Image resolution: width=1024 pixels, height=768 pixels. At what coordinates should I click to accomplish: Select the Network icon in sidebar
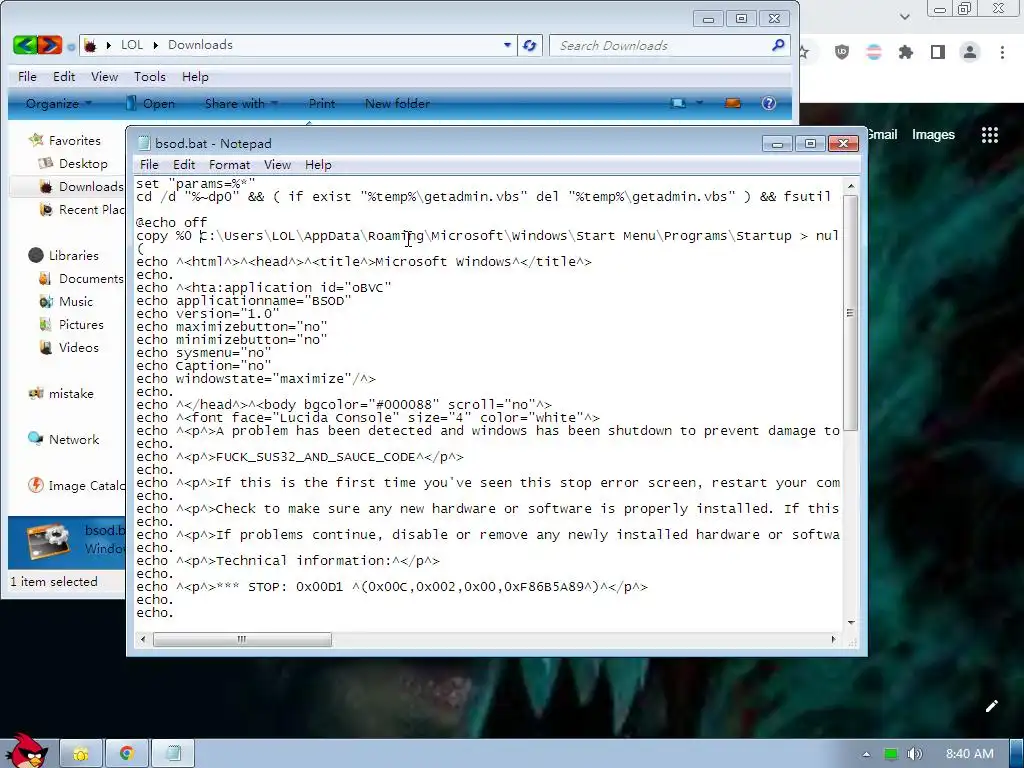click(36, 439)
